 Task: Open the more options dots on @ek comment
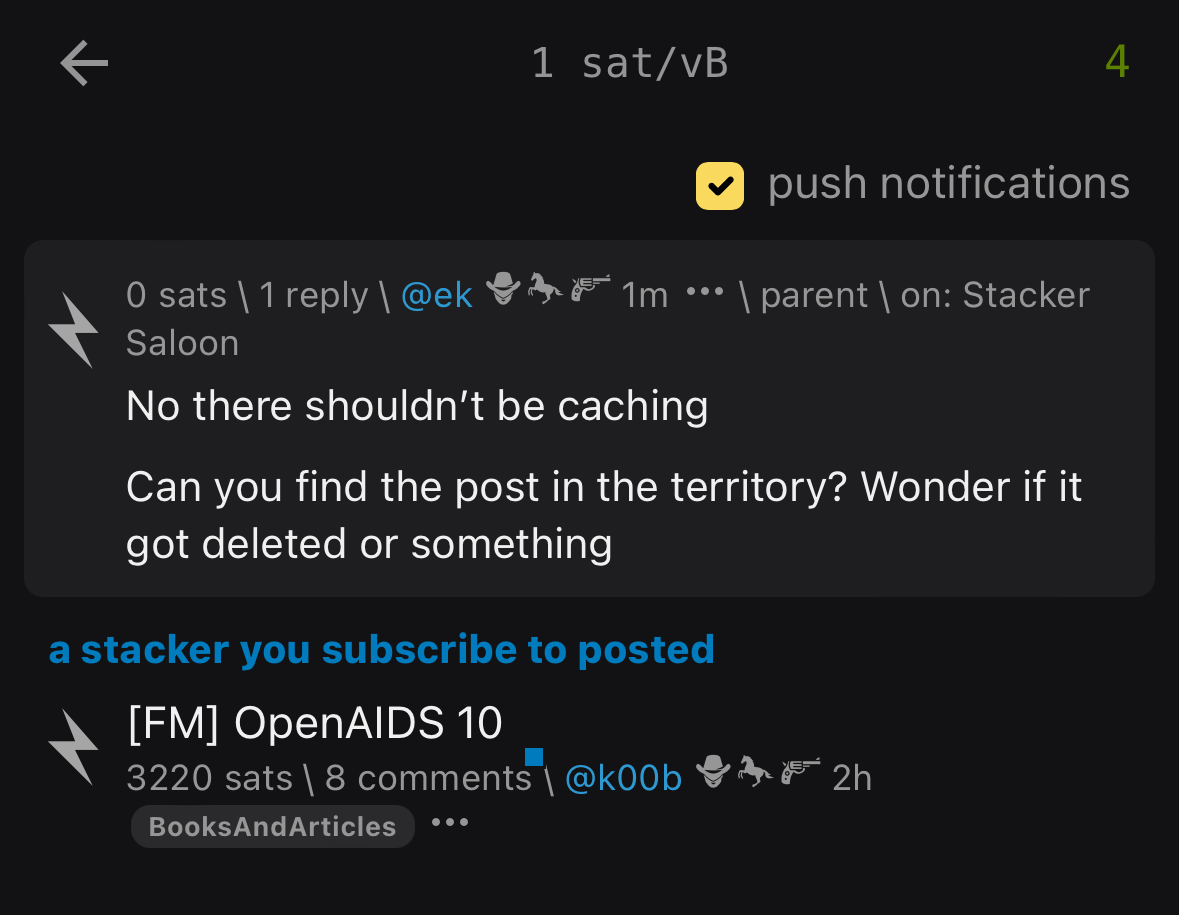point(705,291)
